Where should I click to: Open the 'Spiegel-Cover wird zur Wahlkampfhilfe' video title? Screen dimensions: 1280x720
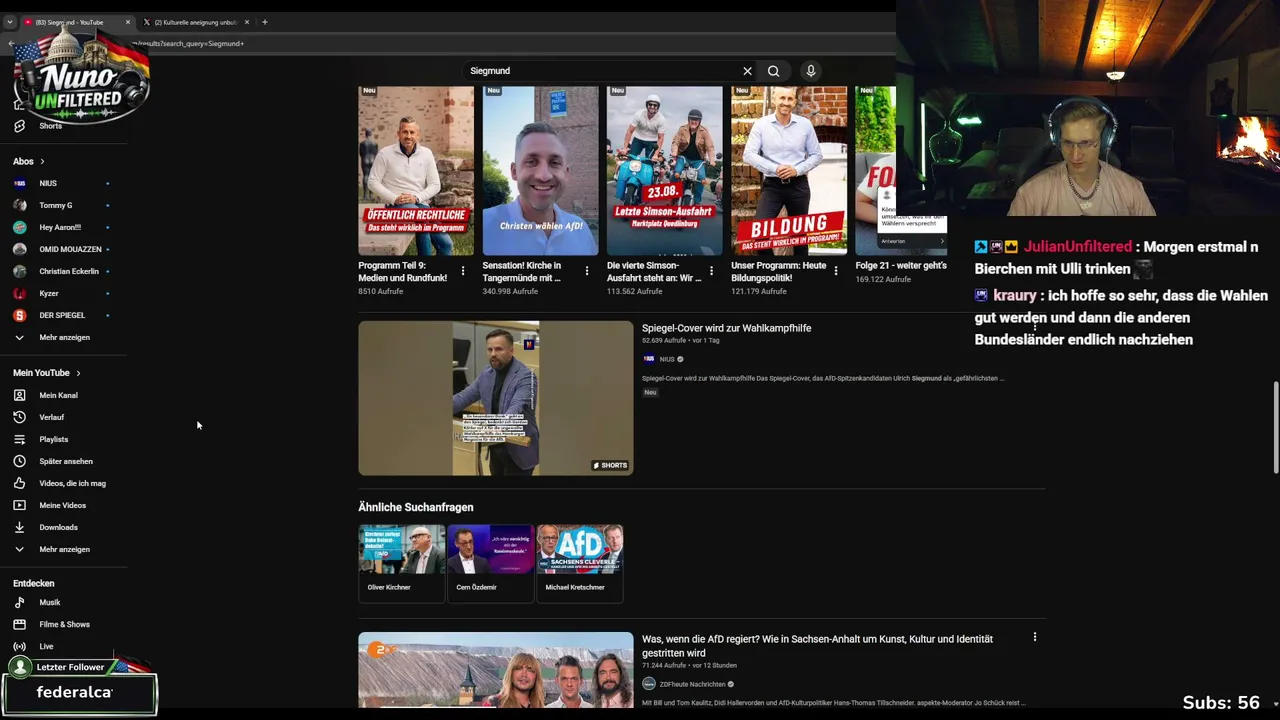(x=726, y=328)
